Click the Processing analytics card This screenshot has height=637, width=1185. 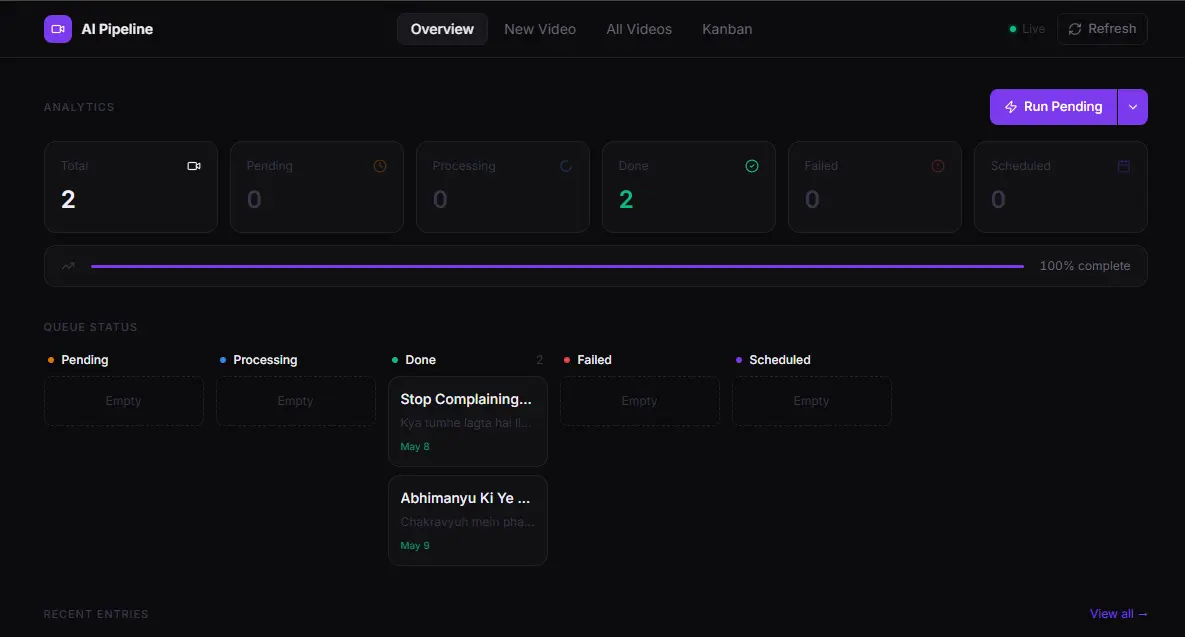point(503,187)
